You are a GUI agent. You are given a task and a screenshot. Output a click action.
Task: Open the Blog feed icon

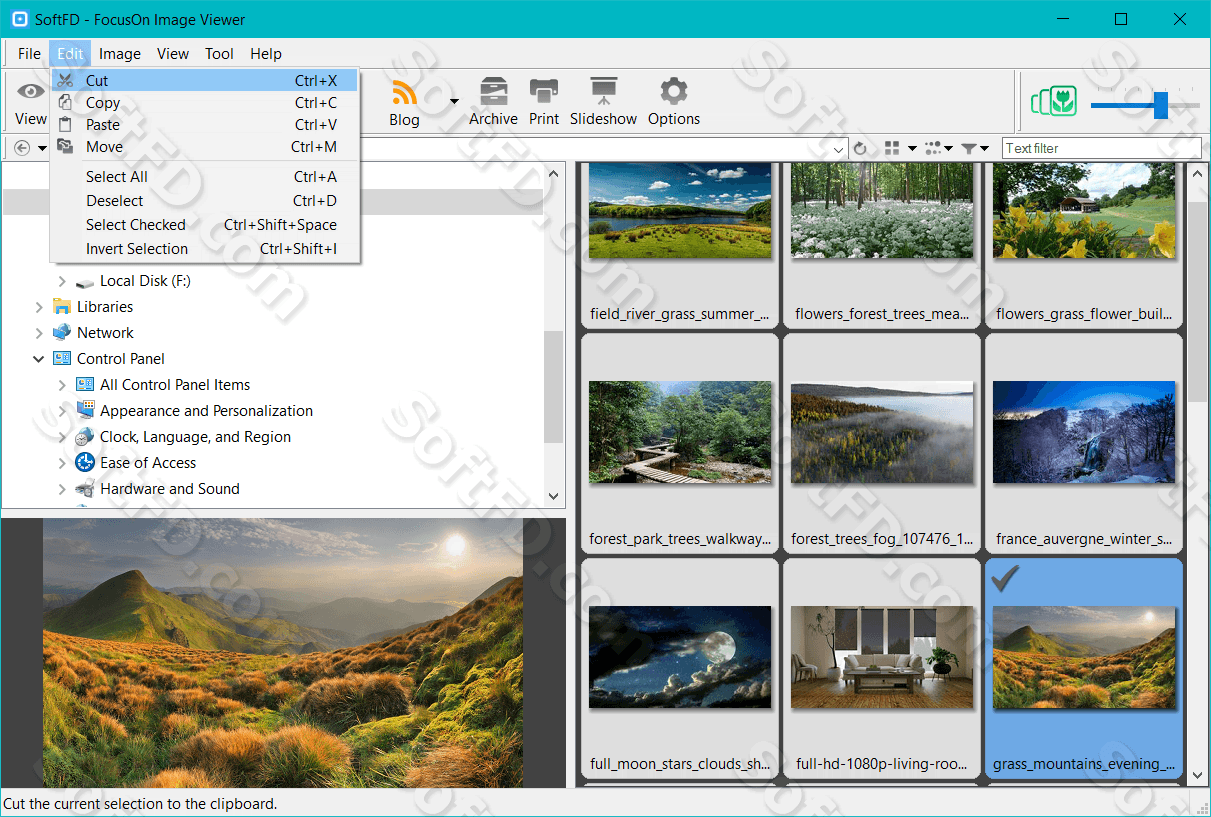(404, 93)
